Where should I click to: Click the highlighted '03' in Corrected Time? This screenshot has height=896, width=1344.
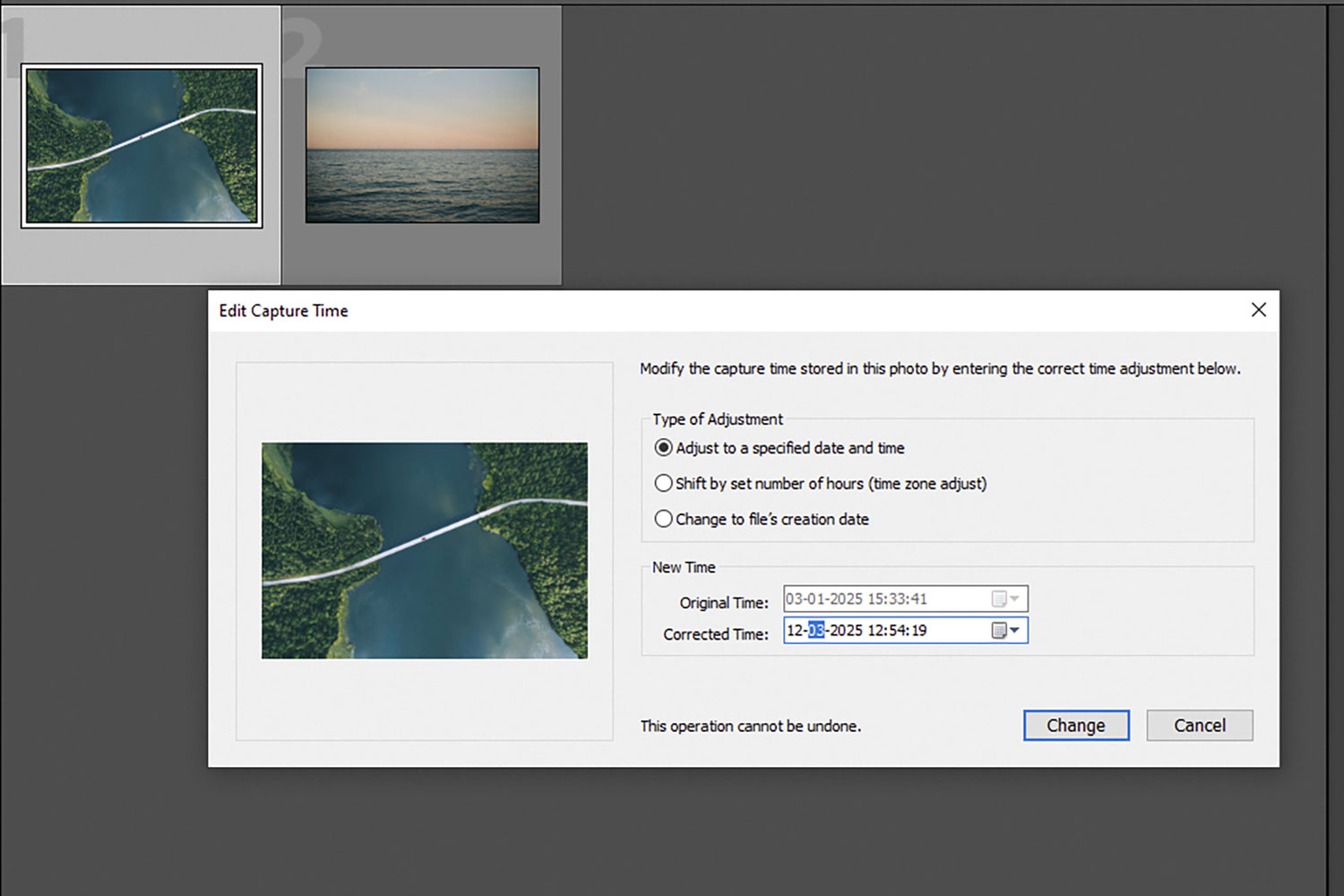point(815,631)
